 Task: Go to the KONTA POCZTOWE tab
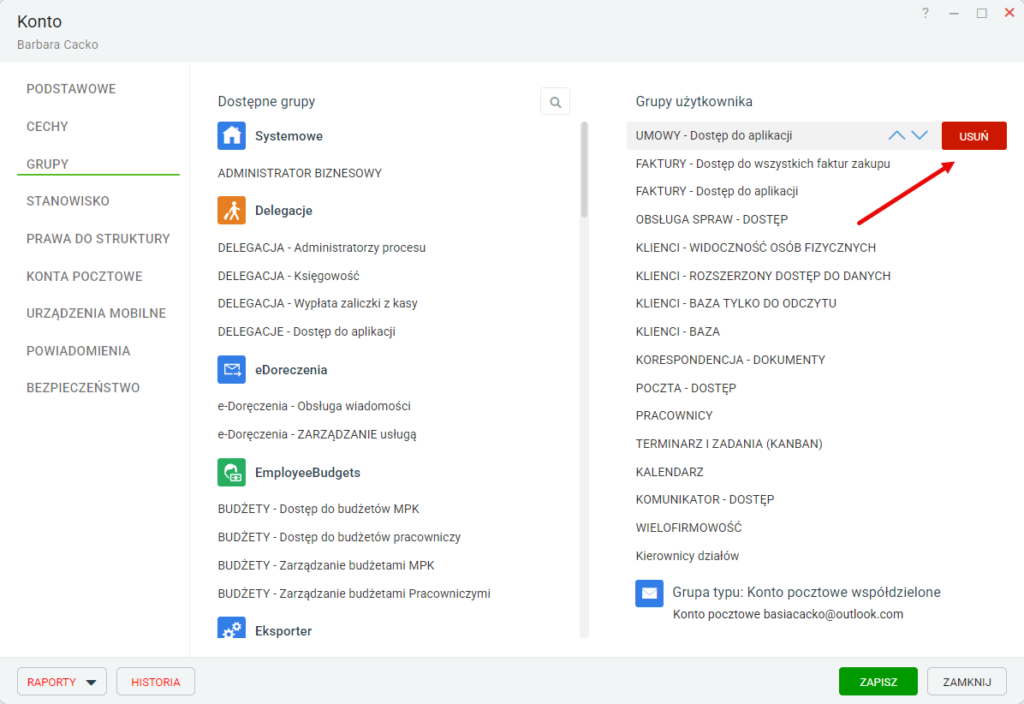click(x=84, y=276)
